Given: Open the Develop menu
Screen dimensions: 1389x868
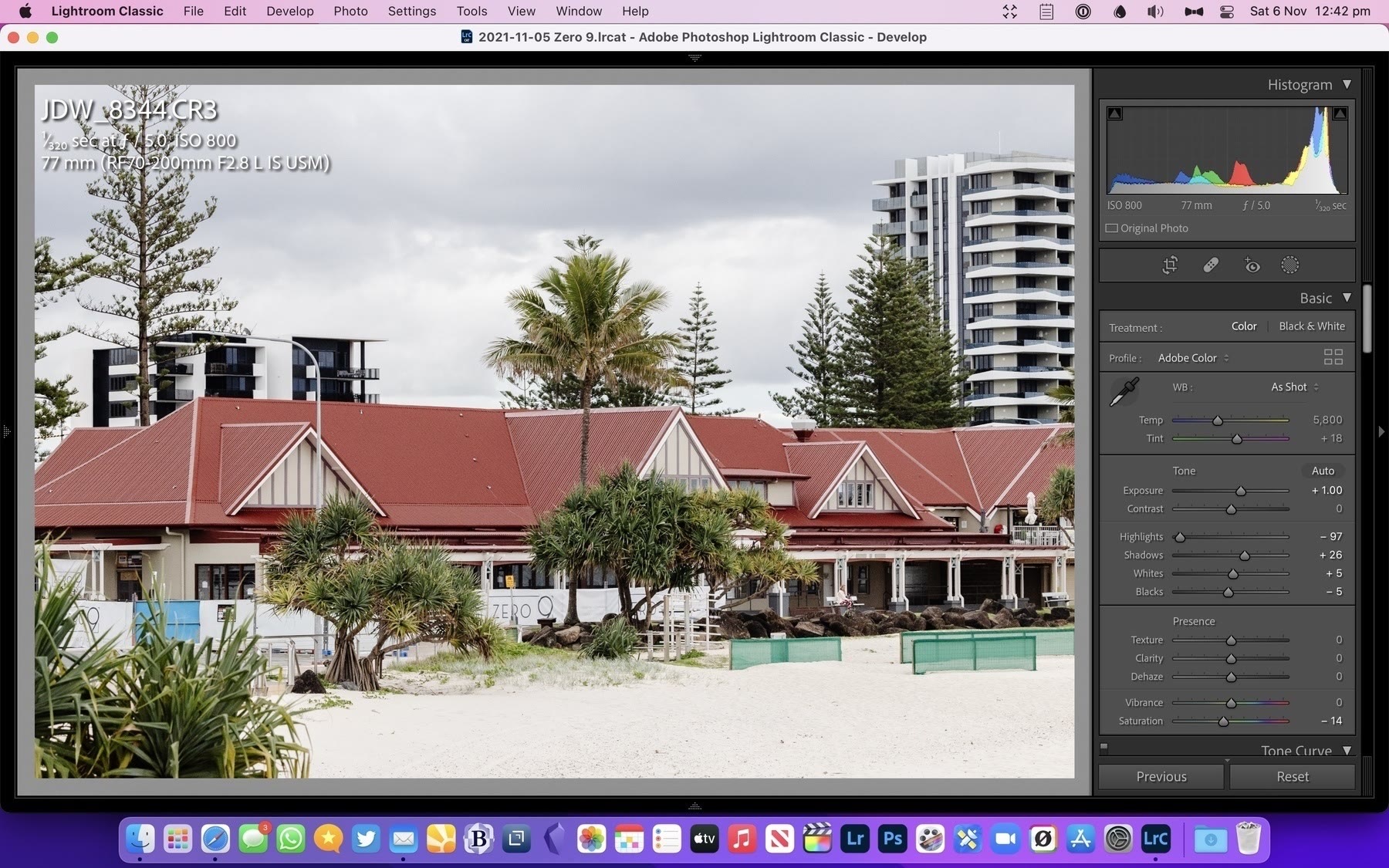Looking at the screenshot, I should pos(289,12).
